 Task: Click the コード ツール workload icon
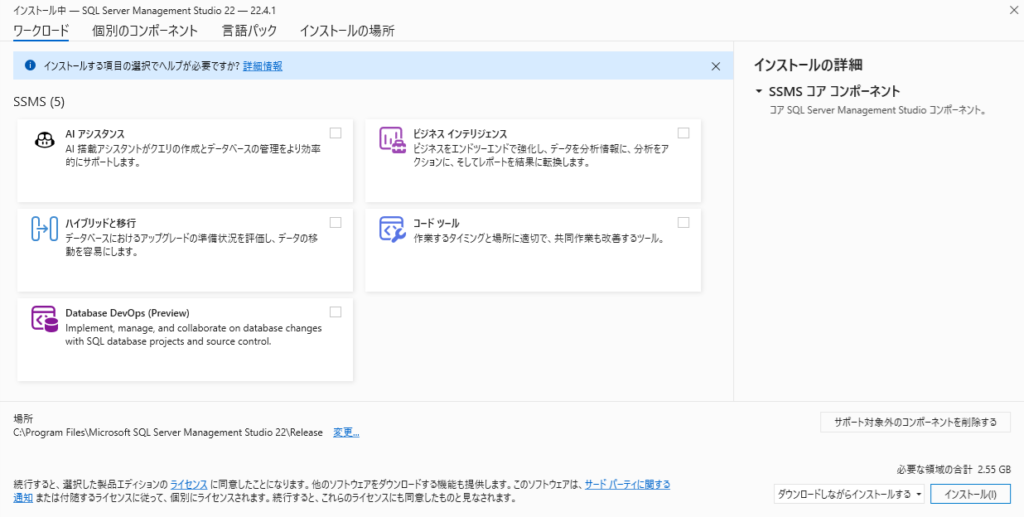pyautogui.click(x=391, y=229)
